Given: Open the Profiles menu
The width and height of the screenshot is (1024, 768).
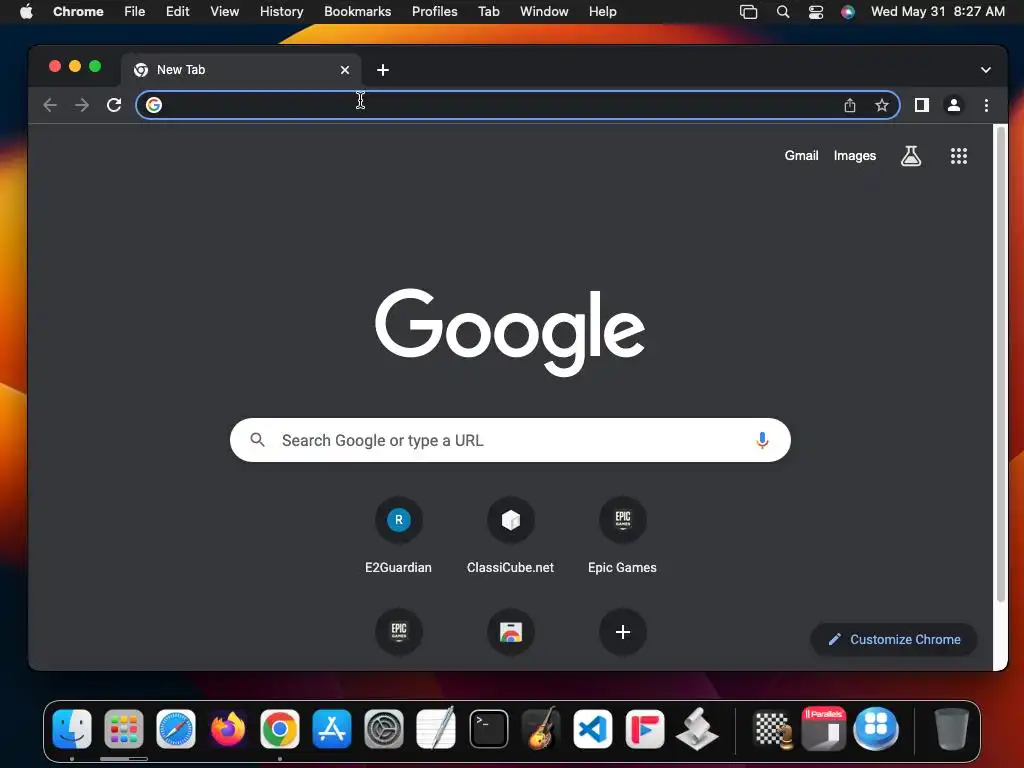Looking at the screenshot, I should [434, 12].
